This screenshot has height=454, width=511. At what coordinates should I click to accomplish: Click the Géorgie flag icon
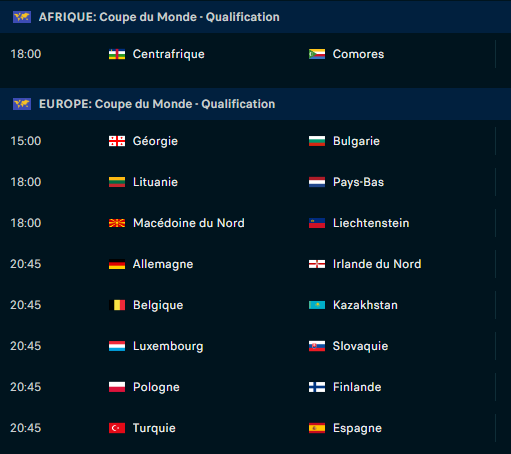click(x=117, y=141)
